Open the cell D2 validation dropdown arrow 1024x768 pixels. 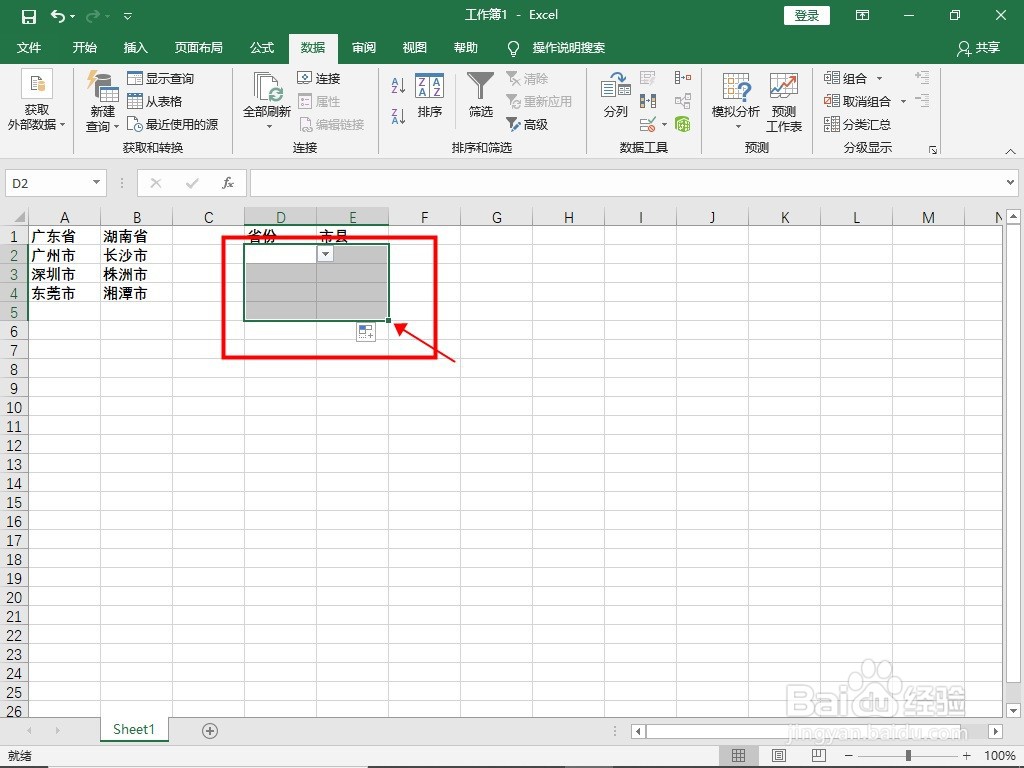[325, 254]
